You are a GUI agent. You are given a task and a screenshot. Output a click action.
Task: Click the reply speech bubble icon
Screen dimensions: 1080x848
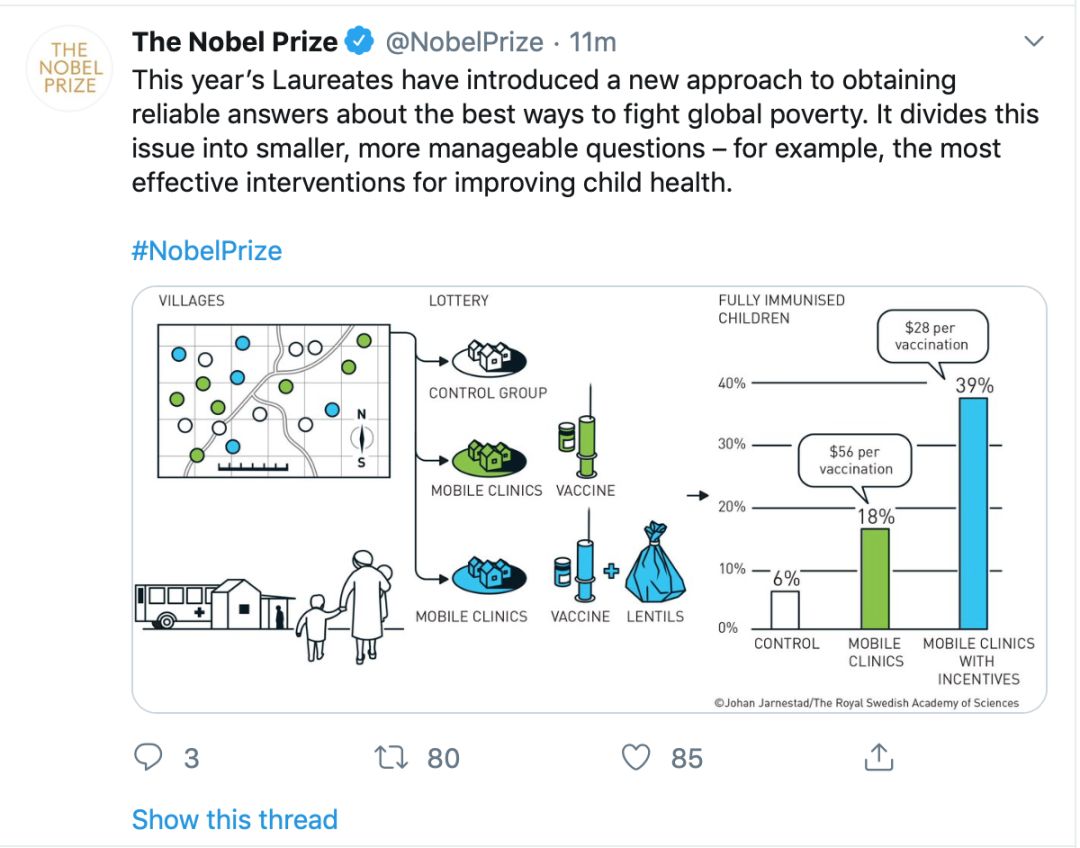tap(148, 758)
